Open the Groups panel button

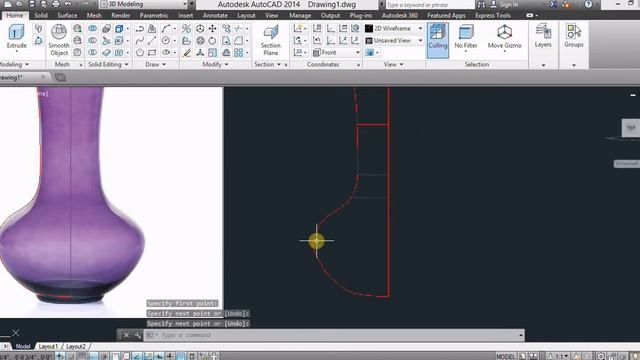pos(573,36)
